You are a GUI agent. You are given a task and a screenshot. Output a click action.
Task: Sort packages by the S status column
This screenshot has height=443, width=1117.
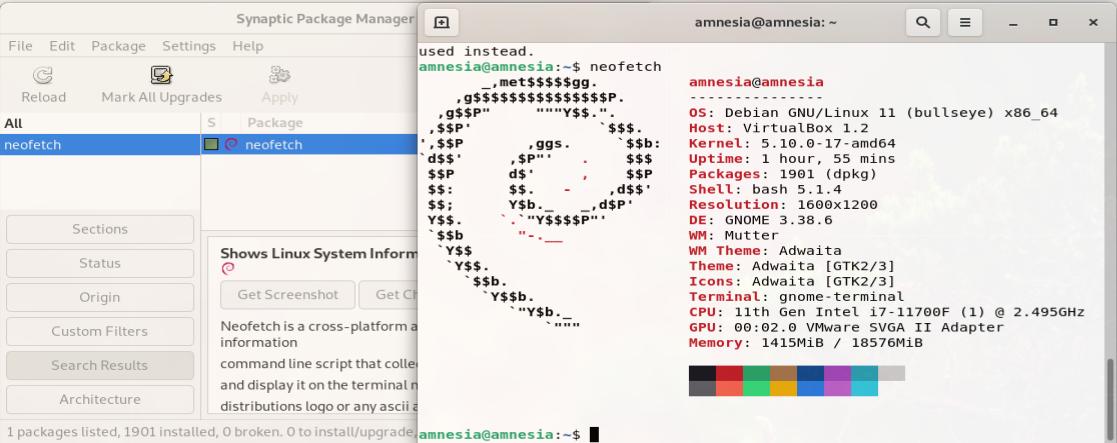[211, 123]
